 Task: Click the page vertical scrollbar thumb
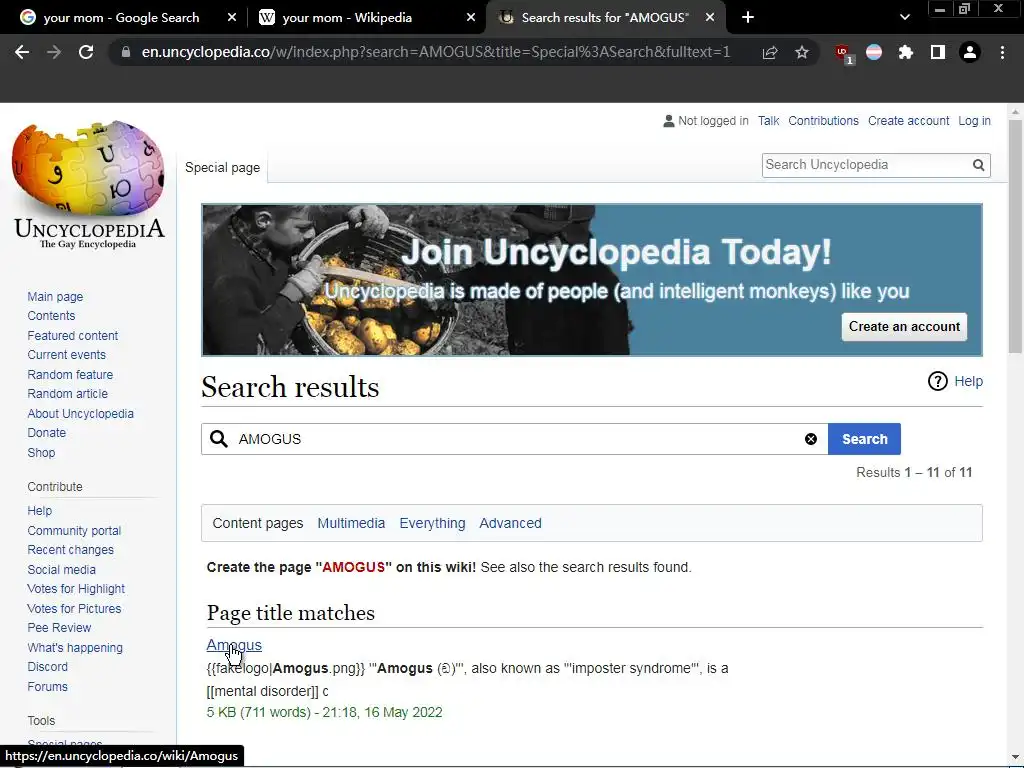pos(1015,236)
